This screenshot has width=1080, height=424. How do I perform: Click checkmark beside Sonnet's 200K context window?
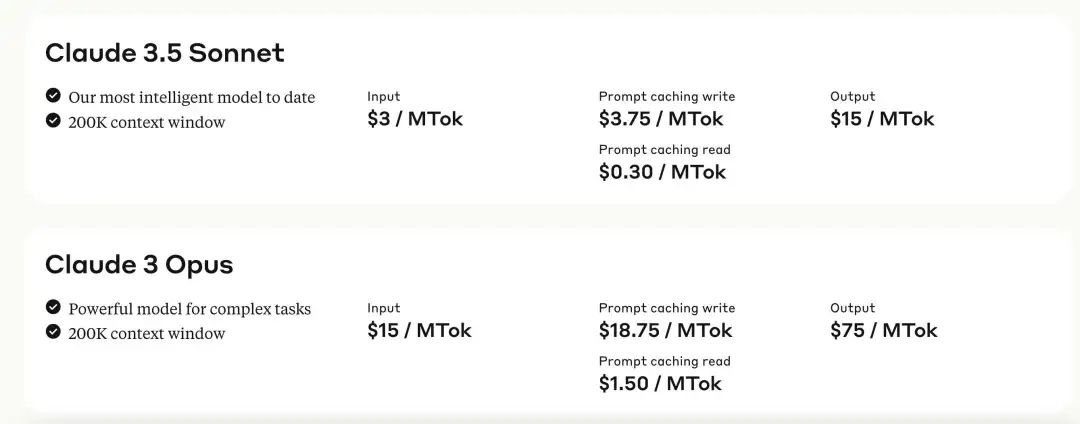point(53,121)
